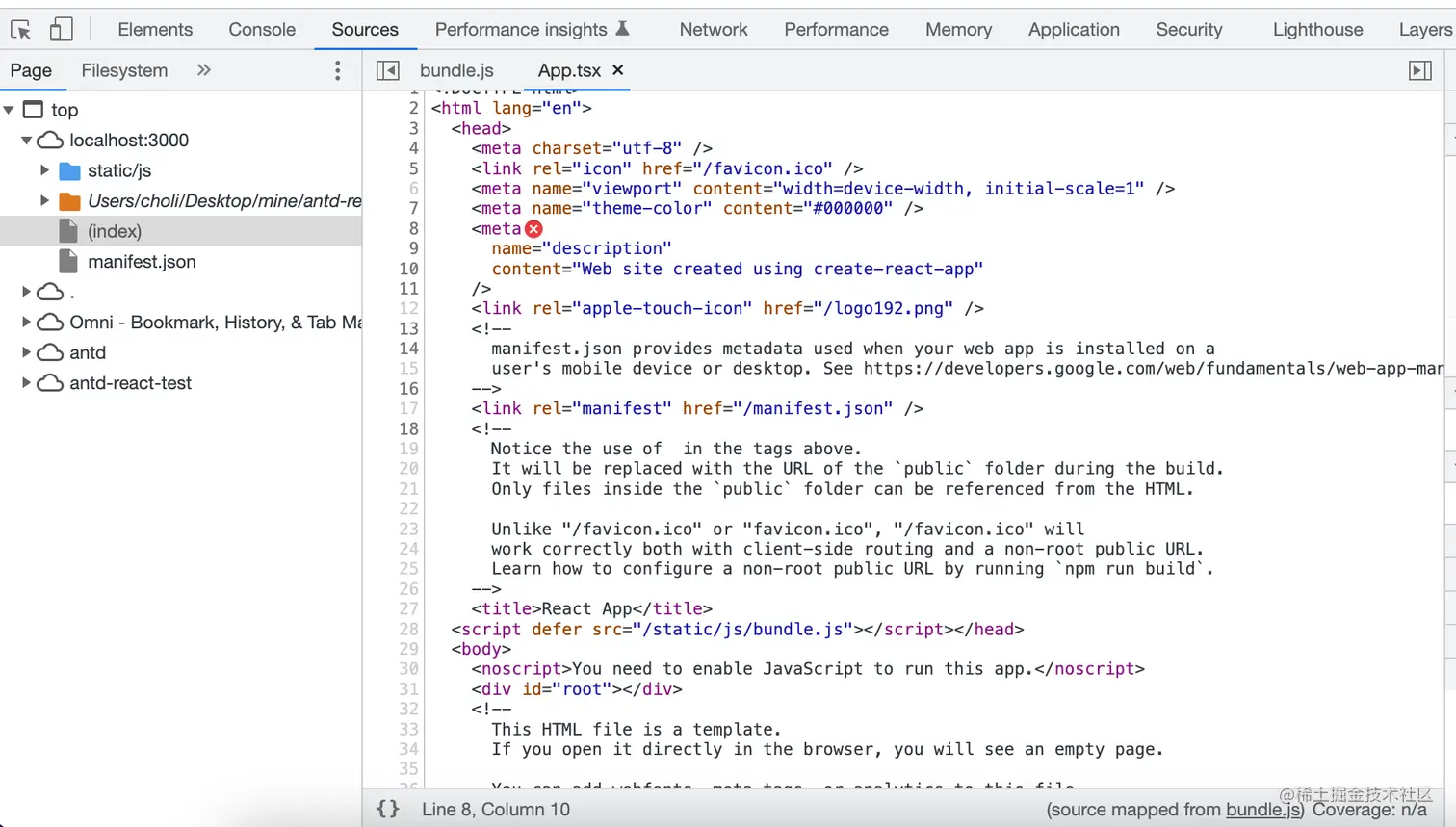
Task: Click the red error marker on line 8
Action: (x=533, y=229)
